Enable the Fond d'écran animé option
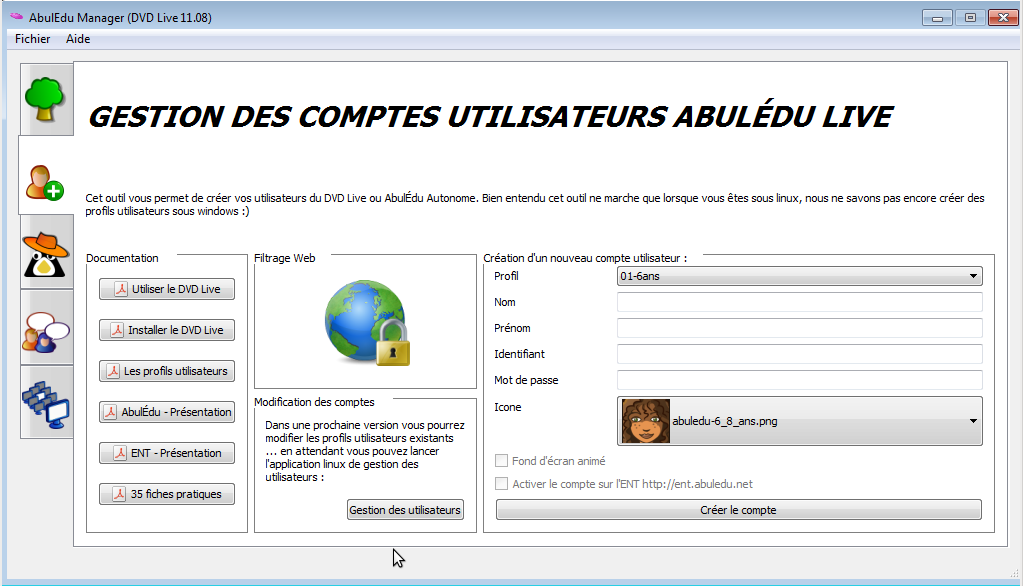 502,461
